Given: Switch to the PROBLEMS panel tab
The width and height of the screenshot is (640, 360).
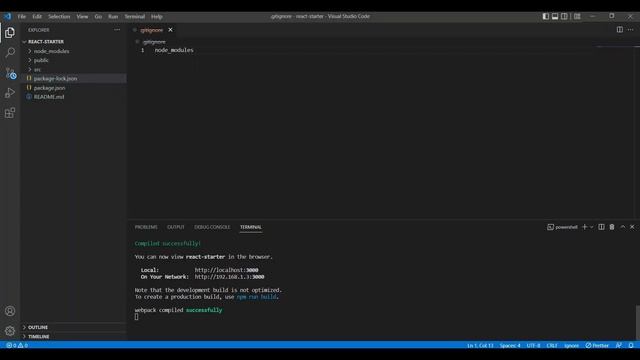Looking at the screenshot, I should click(x=146, y=227).
